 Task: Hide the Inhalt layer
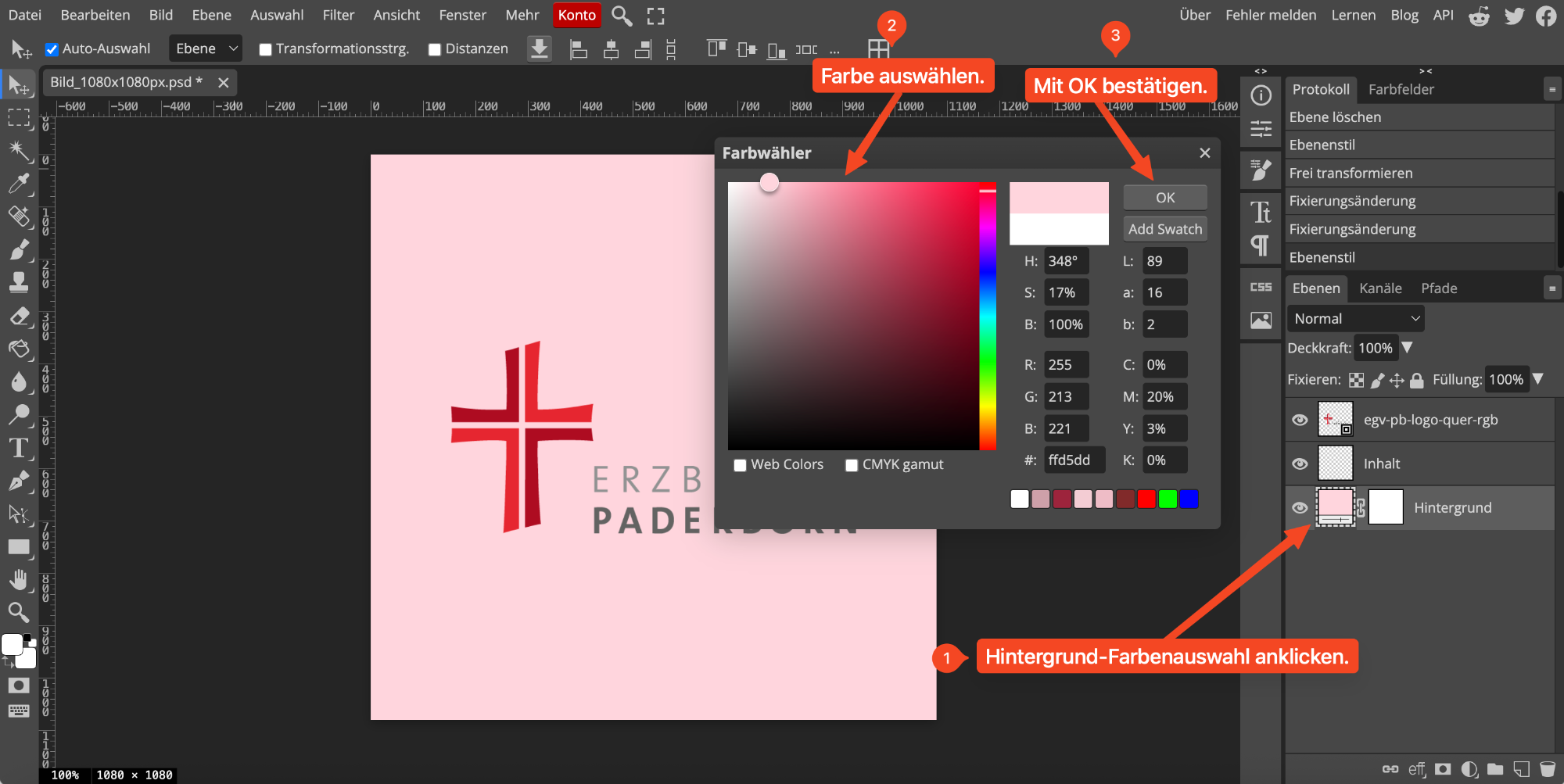1300,464
